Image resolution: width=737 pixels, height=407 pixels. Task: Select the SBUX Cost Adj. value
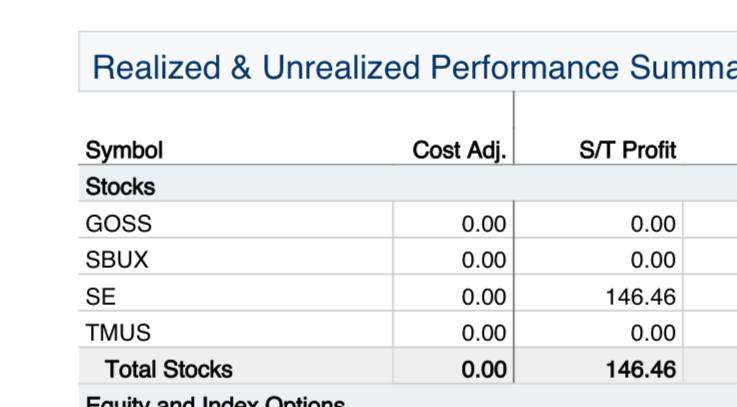[484, 260]
